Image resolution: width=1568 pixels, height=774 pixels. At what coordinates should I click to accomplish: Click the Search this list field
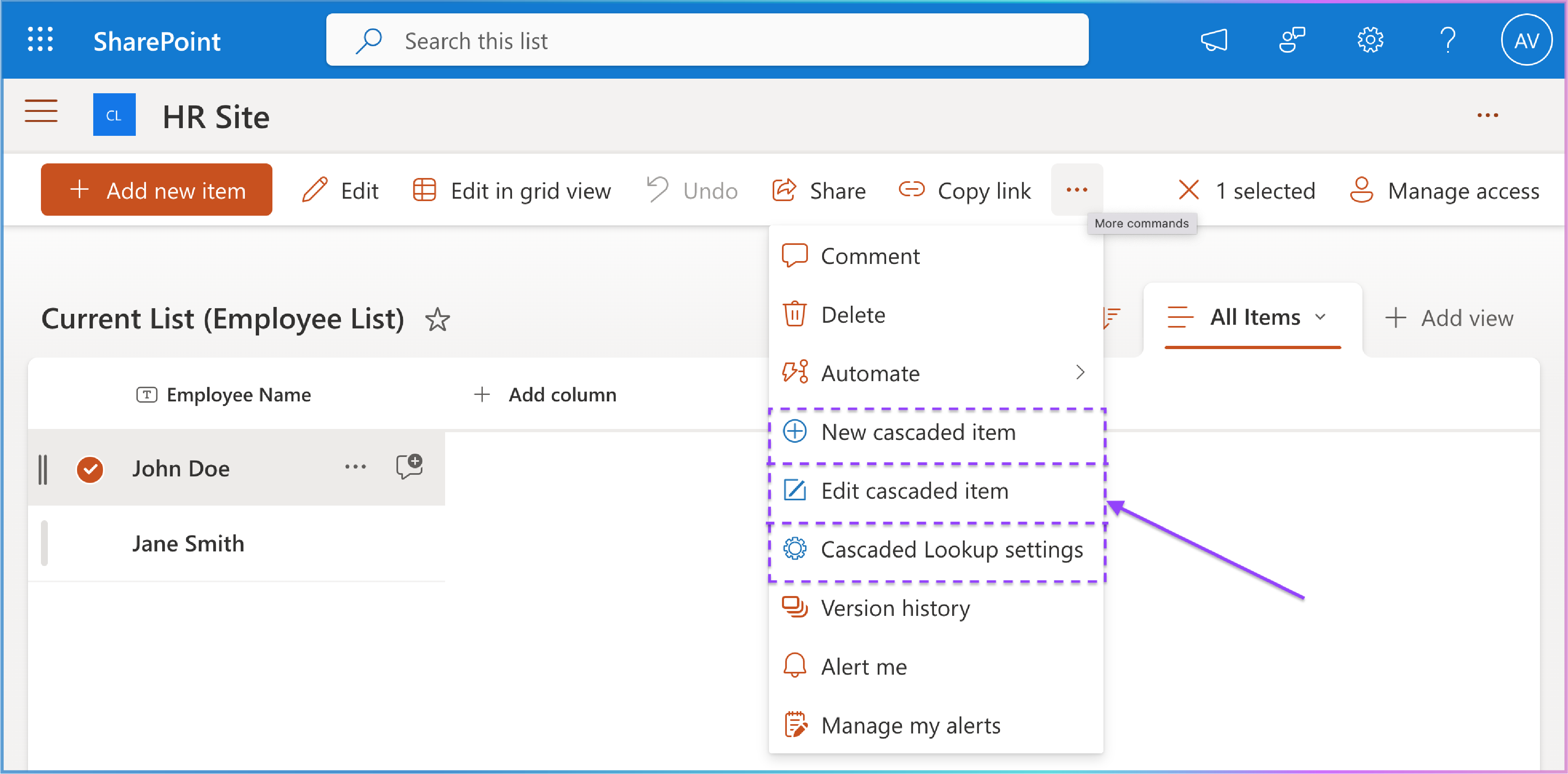(707, 40)
